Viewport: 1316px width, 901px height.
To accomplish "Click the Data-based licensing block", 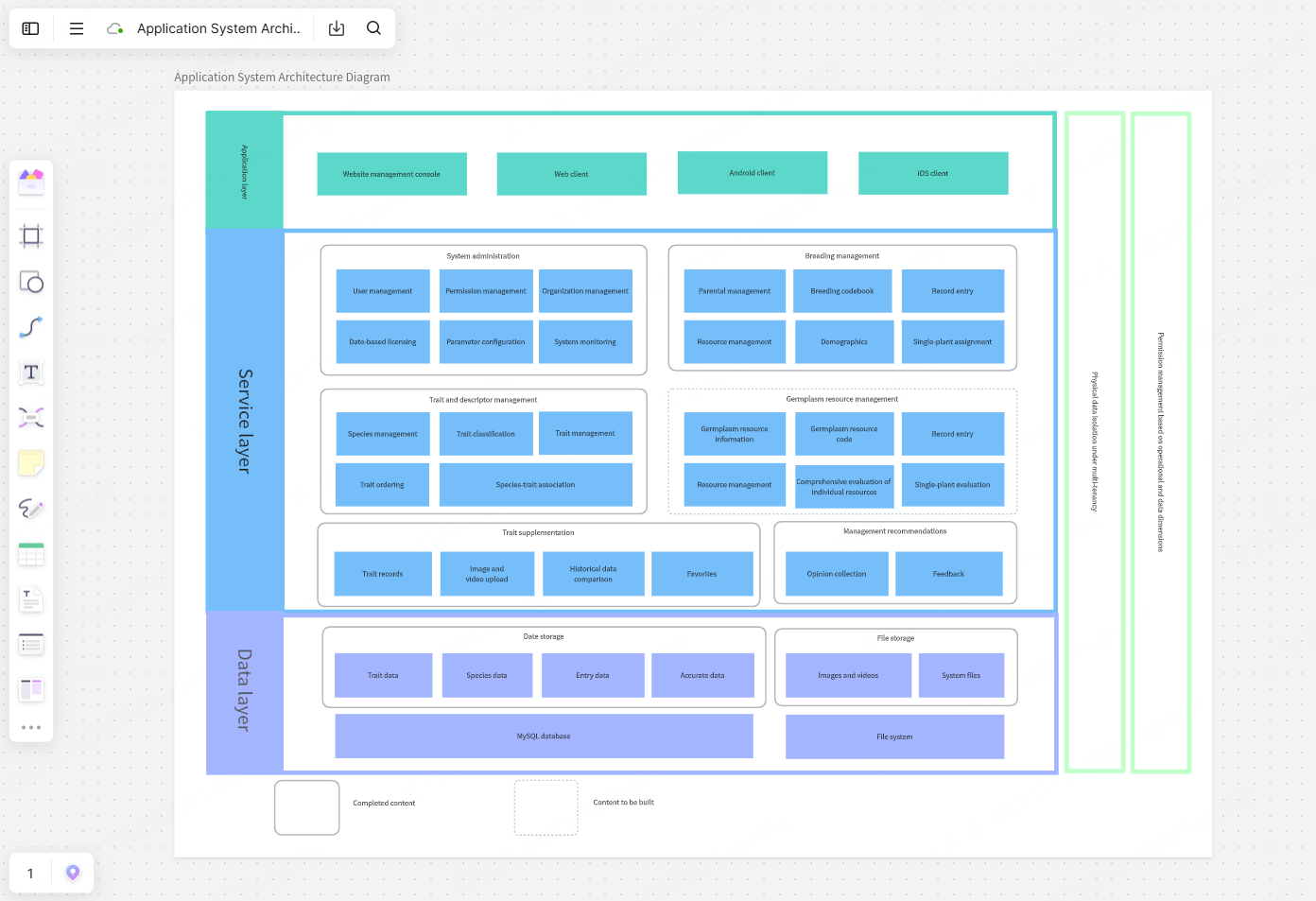I will [x=383, y=342].
